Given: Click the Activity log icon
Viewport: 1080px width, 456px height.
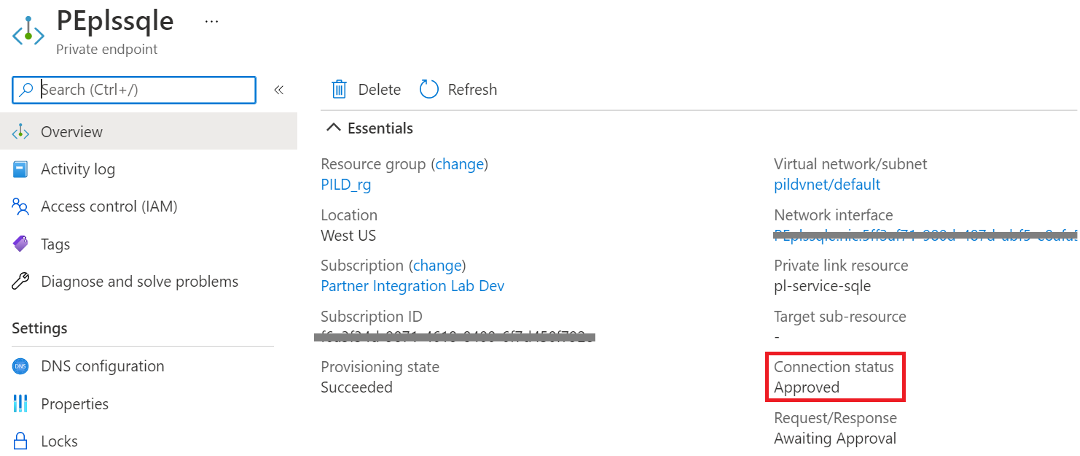Looking at the screenshot, I should point(20,169).
